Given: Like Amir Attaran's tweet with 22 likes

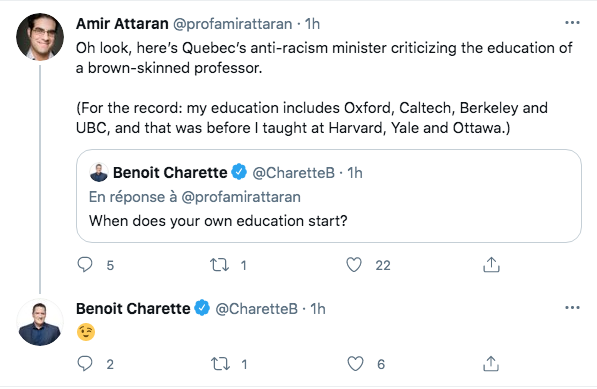Looking at the screenshot, I should 354,265.
